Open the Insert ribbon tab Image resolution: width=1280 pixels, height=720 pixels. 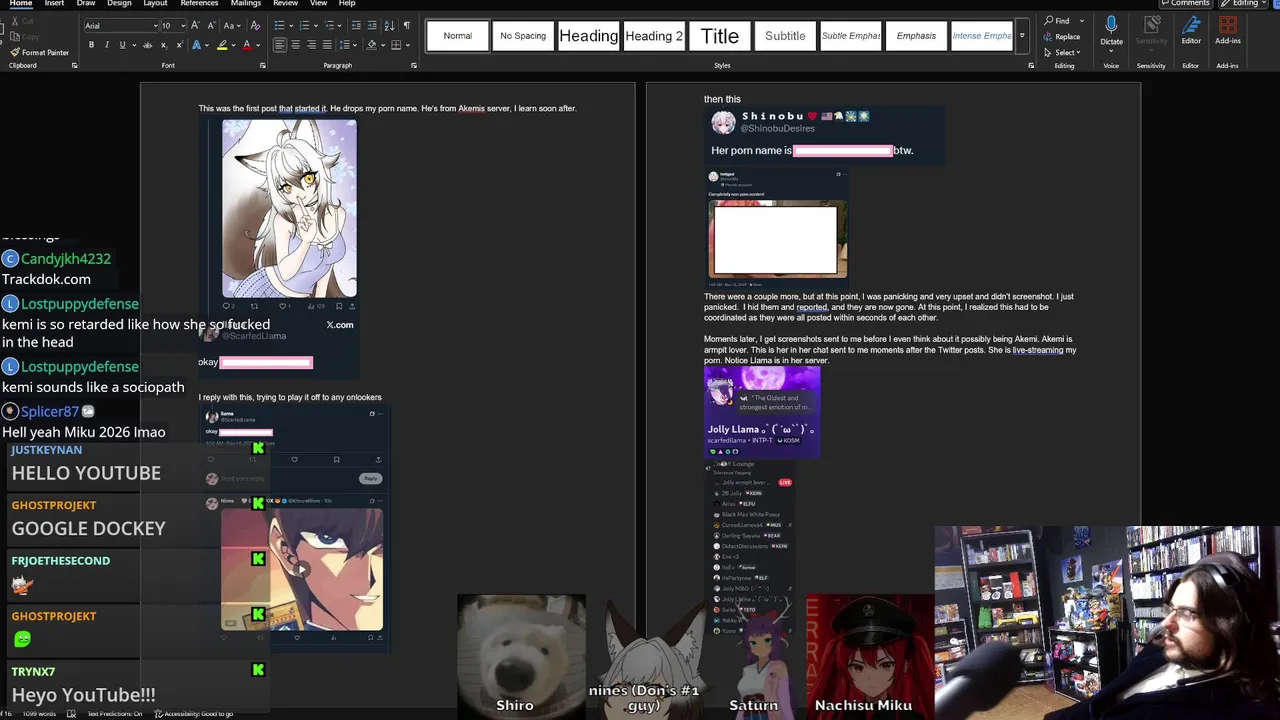(54, 3)
